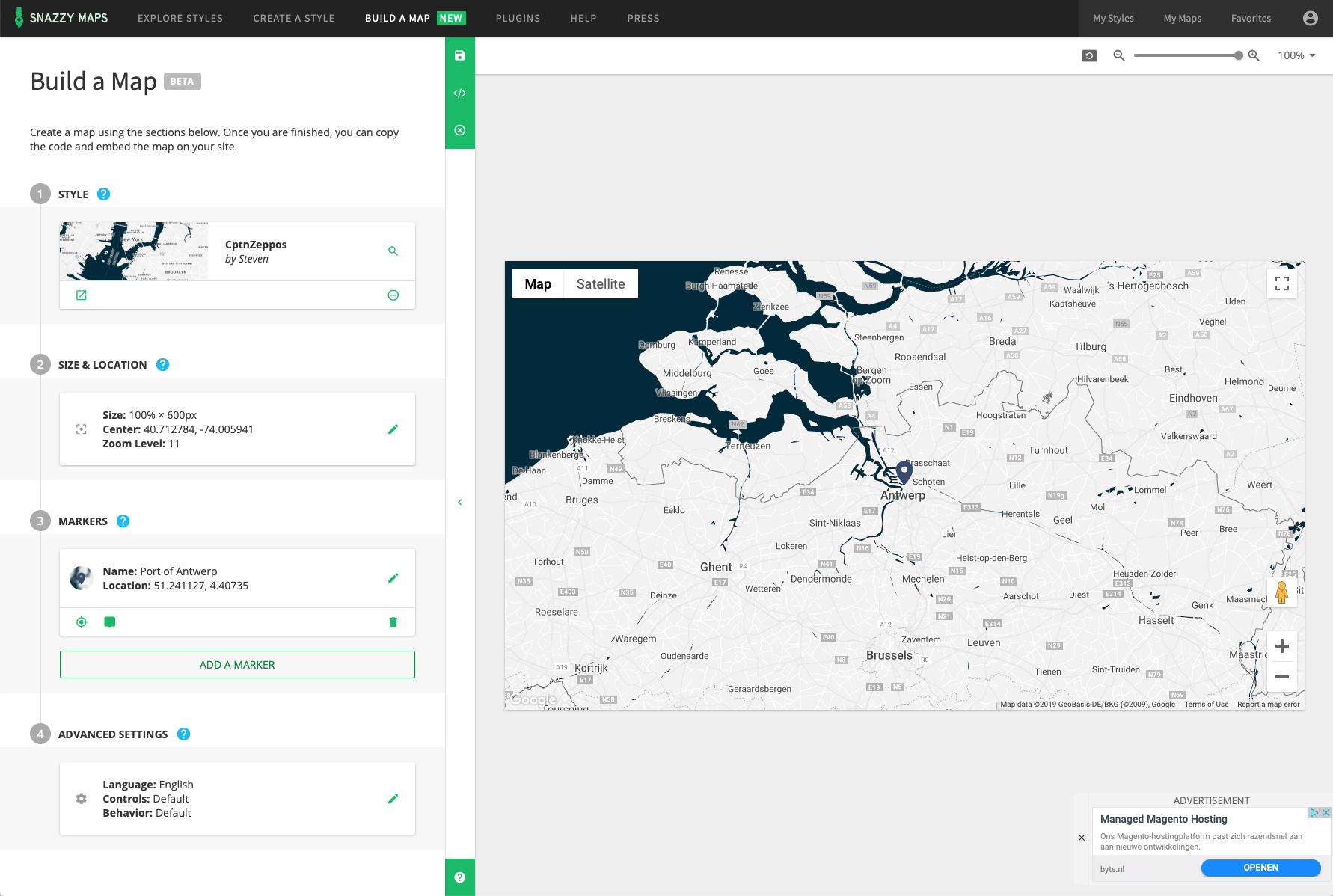
Task: Click the OPENEN ad button
Action: pos(1261,868)
